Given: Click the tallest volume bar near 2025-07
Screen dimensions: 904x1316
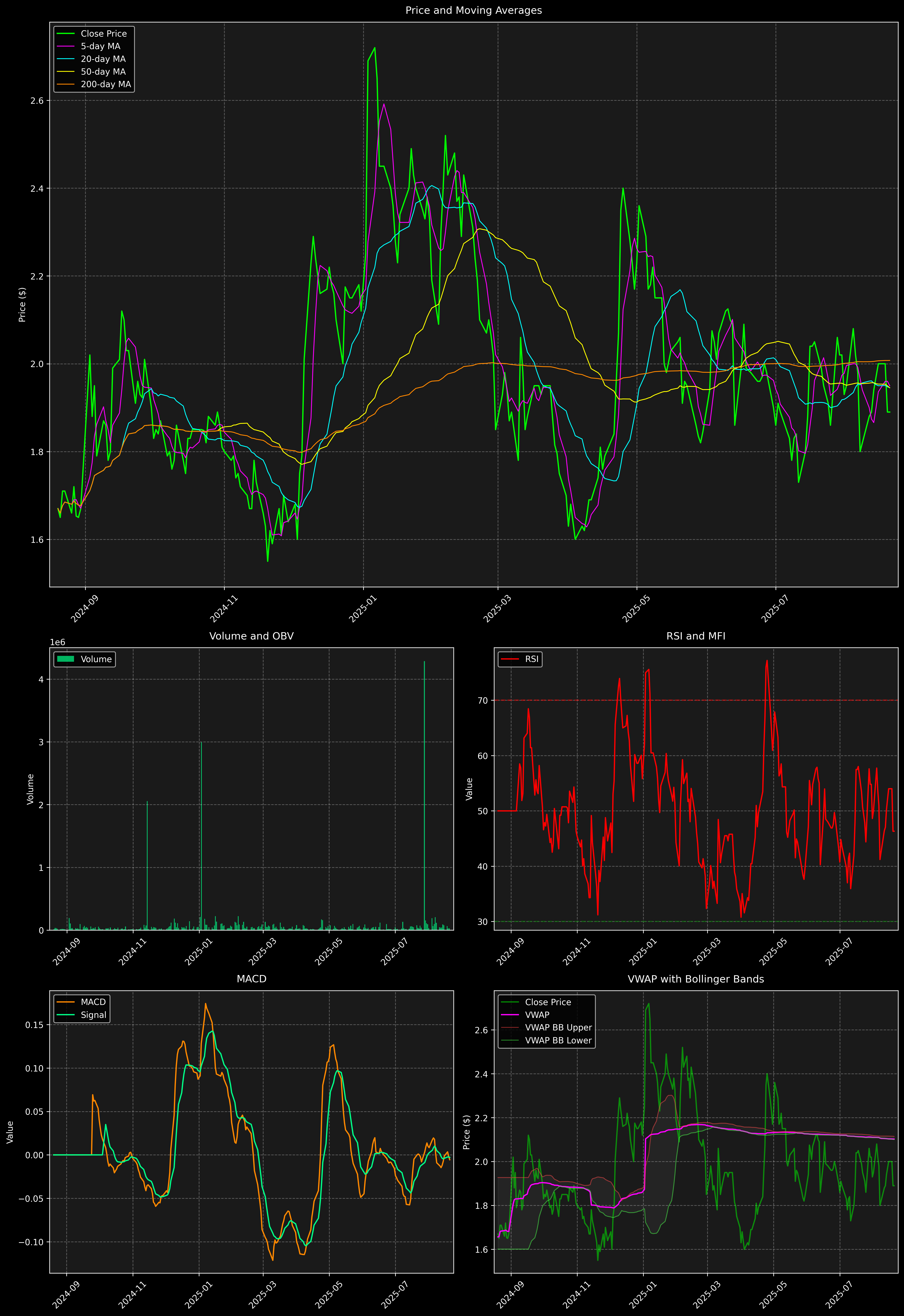Looking at the screenshot, I should 424,793.
